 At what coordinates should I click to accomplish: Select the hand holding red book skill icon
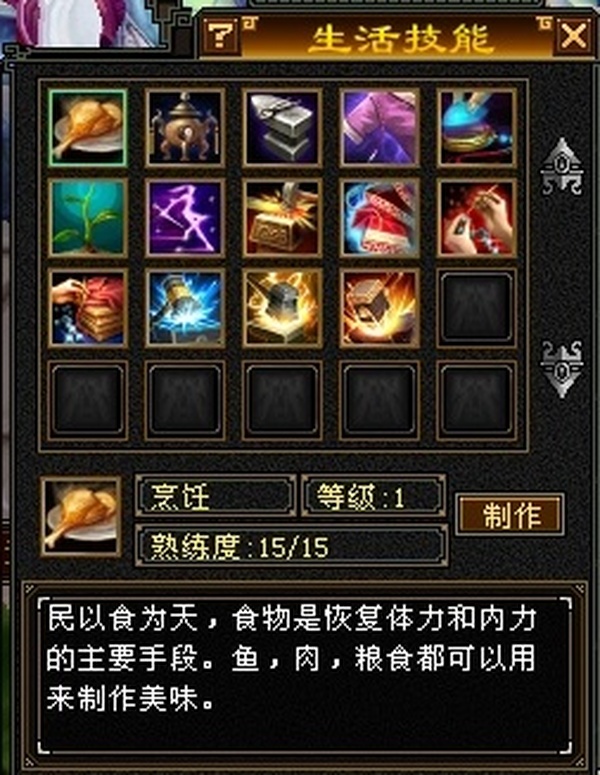click(88, 308)
